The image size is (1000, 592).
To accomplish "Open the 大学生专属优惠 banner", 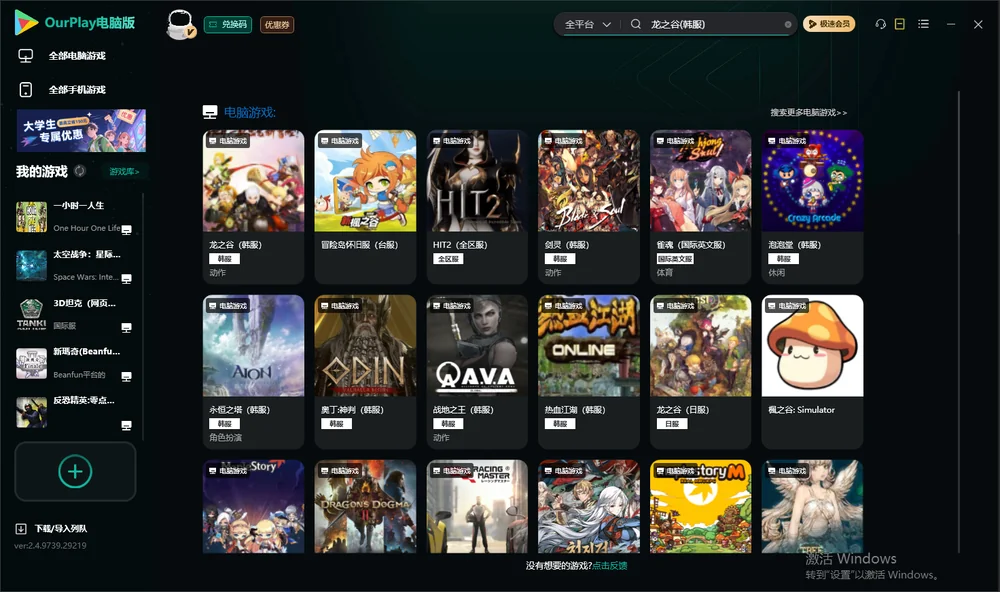I will tap(81, 131).
